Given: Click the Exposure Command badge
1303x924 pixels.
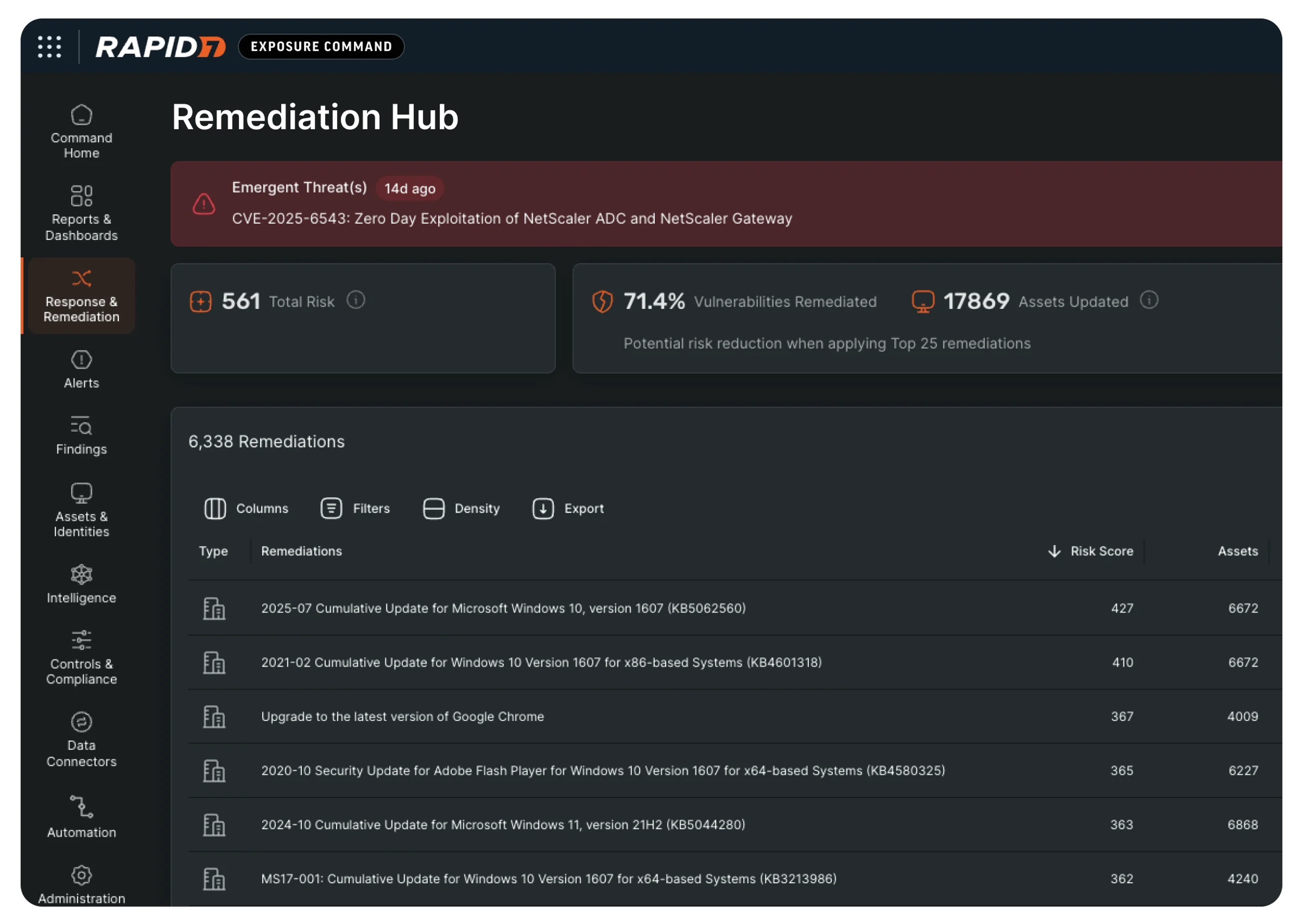Looking at the screenshot, I should pyautogui.click(x=321, y=46).
